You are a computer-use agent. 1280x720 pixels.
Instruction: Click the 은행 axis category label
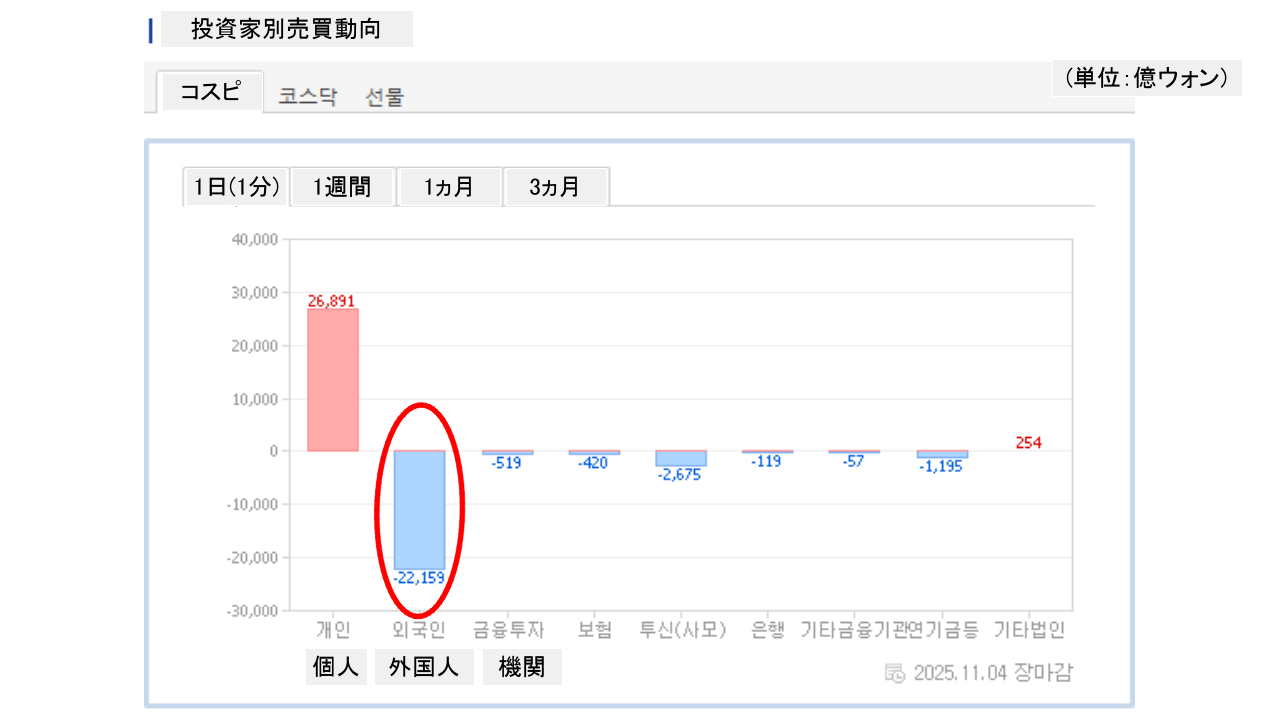pos(768,631)
